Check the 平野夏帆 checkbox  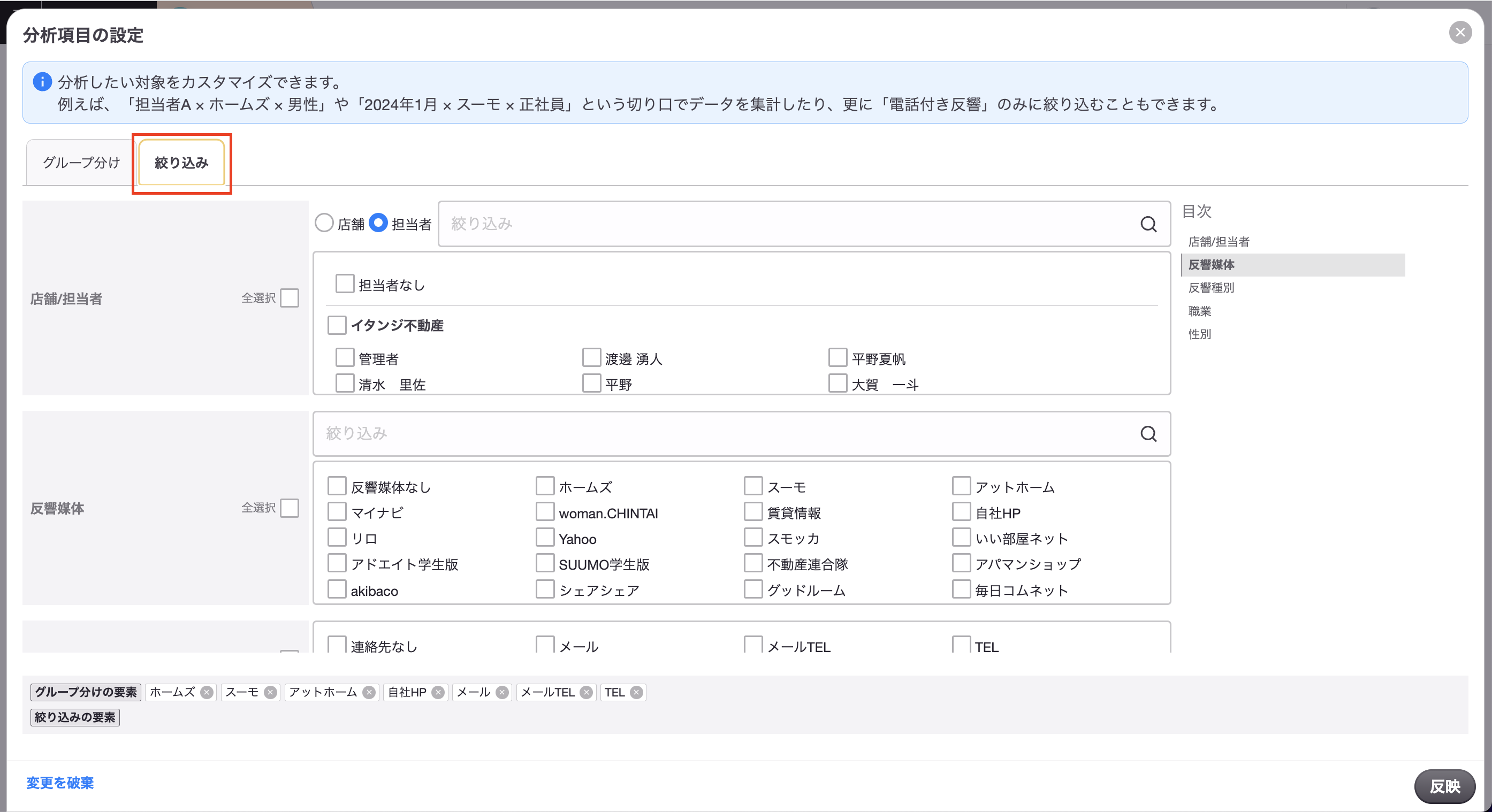(838, 358)
